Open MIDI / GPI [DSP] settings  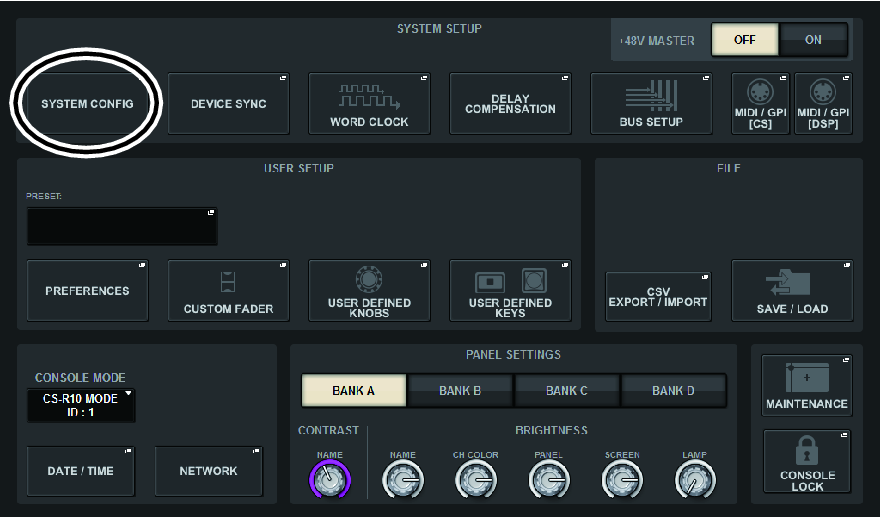822,104
